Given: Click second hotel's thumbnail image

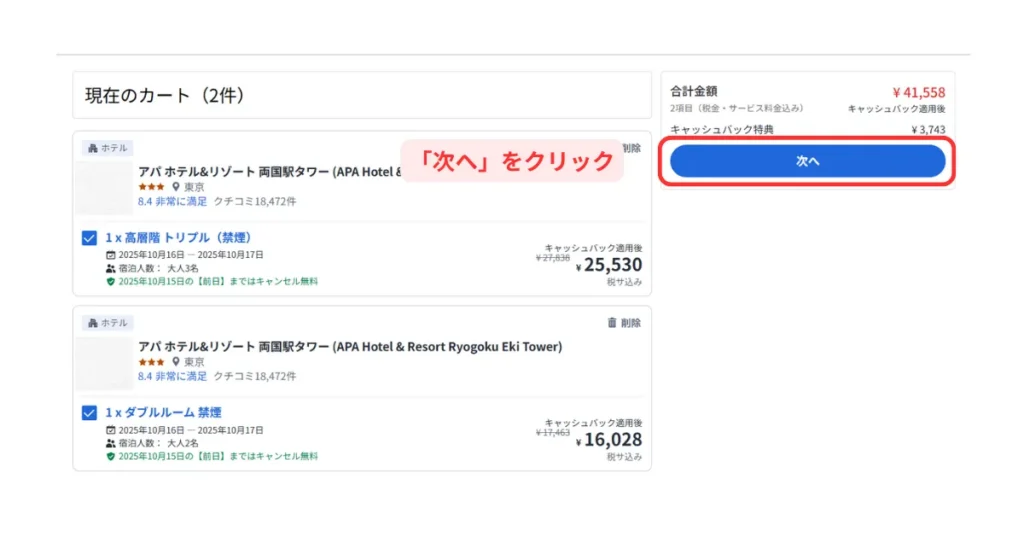Looking at the screenshot, I should [x=104, y=363].
